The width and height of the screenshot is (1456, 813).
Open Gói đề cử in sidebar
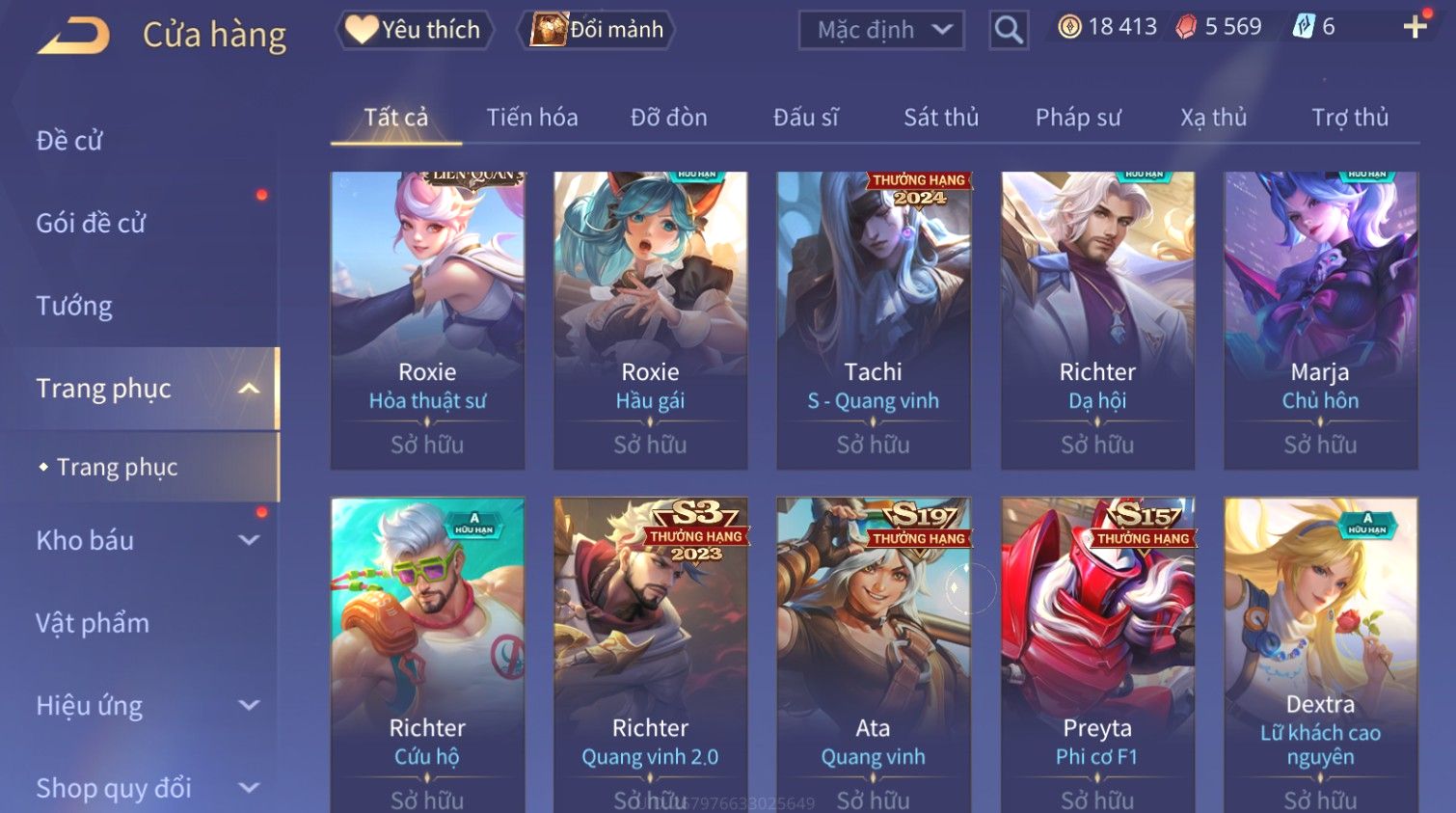[x=91, y=223]
